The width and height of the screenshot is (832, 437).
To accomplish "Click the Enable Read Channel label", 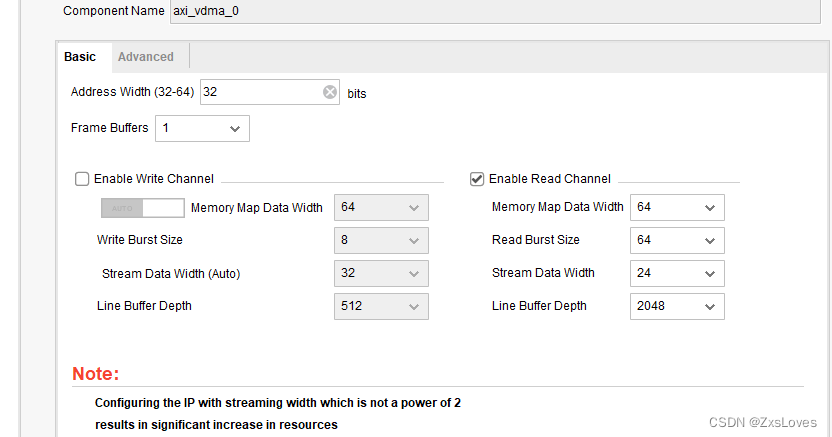I will (549, 179).
